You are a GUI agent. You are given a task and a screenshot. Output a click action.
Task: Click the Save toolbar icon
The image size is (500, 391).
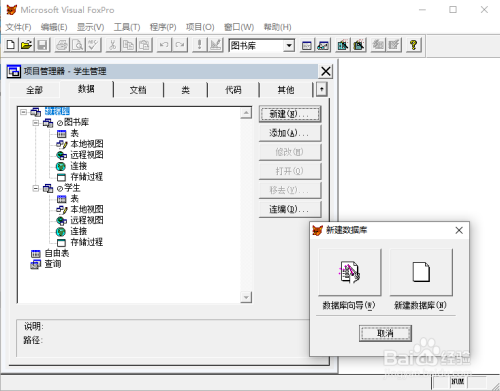42,45
